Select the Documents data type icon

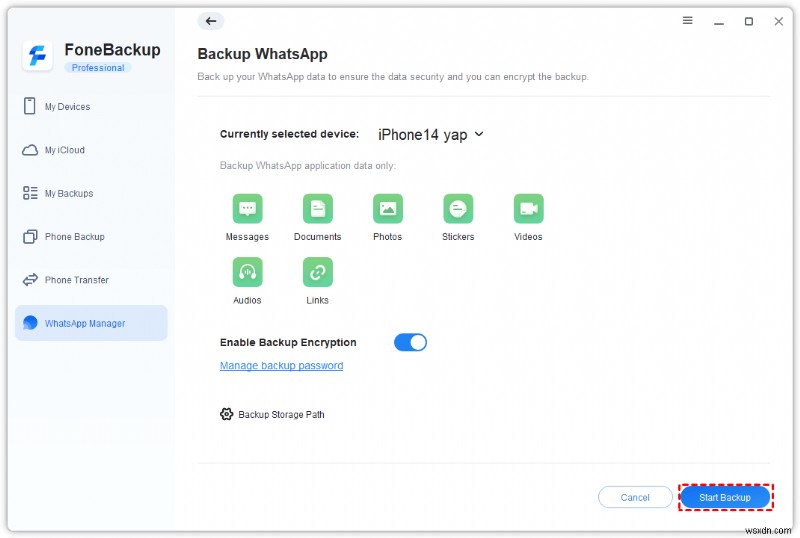tap(317, 208)
